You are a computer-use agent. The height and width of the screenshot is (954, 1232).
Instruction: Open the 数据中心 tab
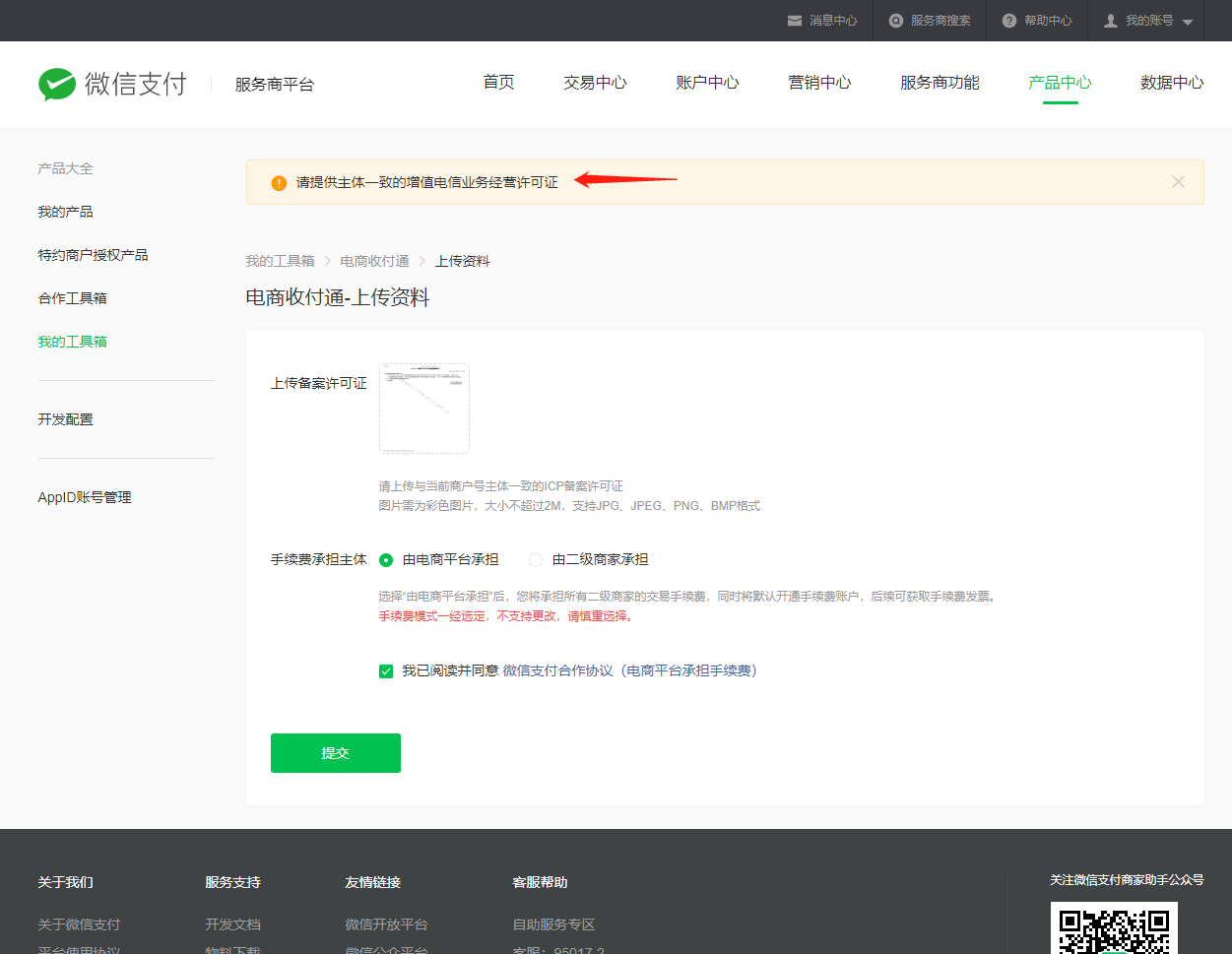(x=1172, y=83)
